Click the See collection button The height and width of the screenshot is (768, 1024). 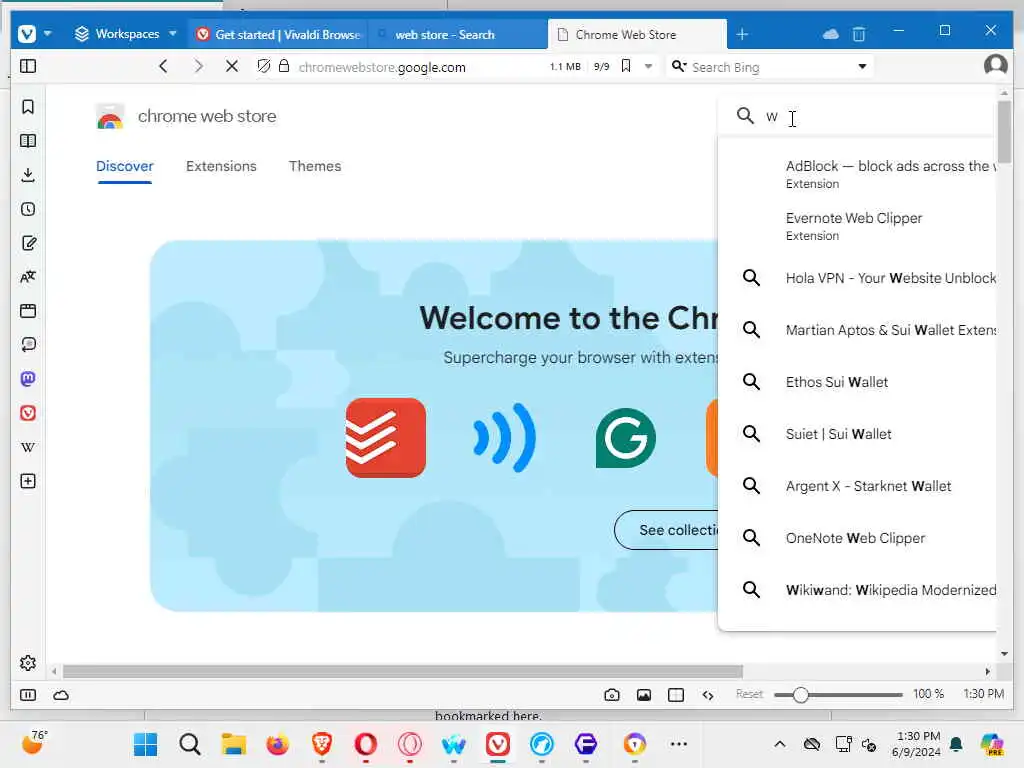tap(666, 530)
